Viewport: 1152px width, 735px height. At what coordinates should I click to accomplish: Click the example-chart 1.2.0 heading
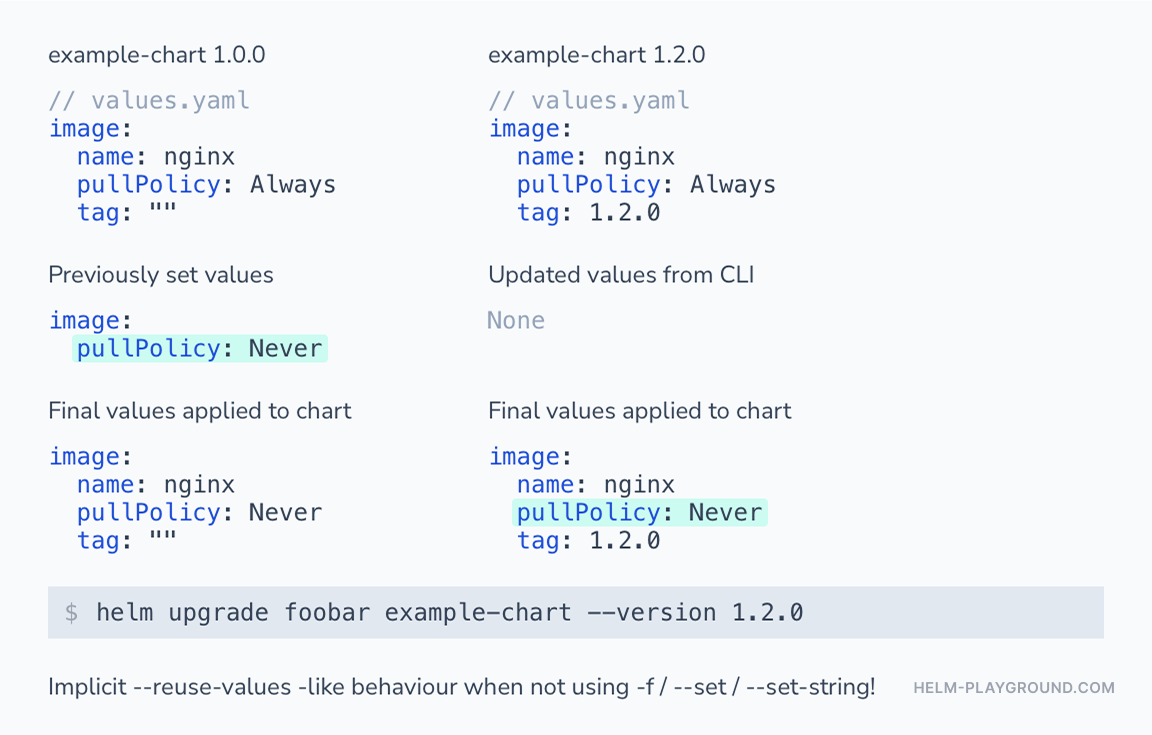coord(597,55)
